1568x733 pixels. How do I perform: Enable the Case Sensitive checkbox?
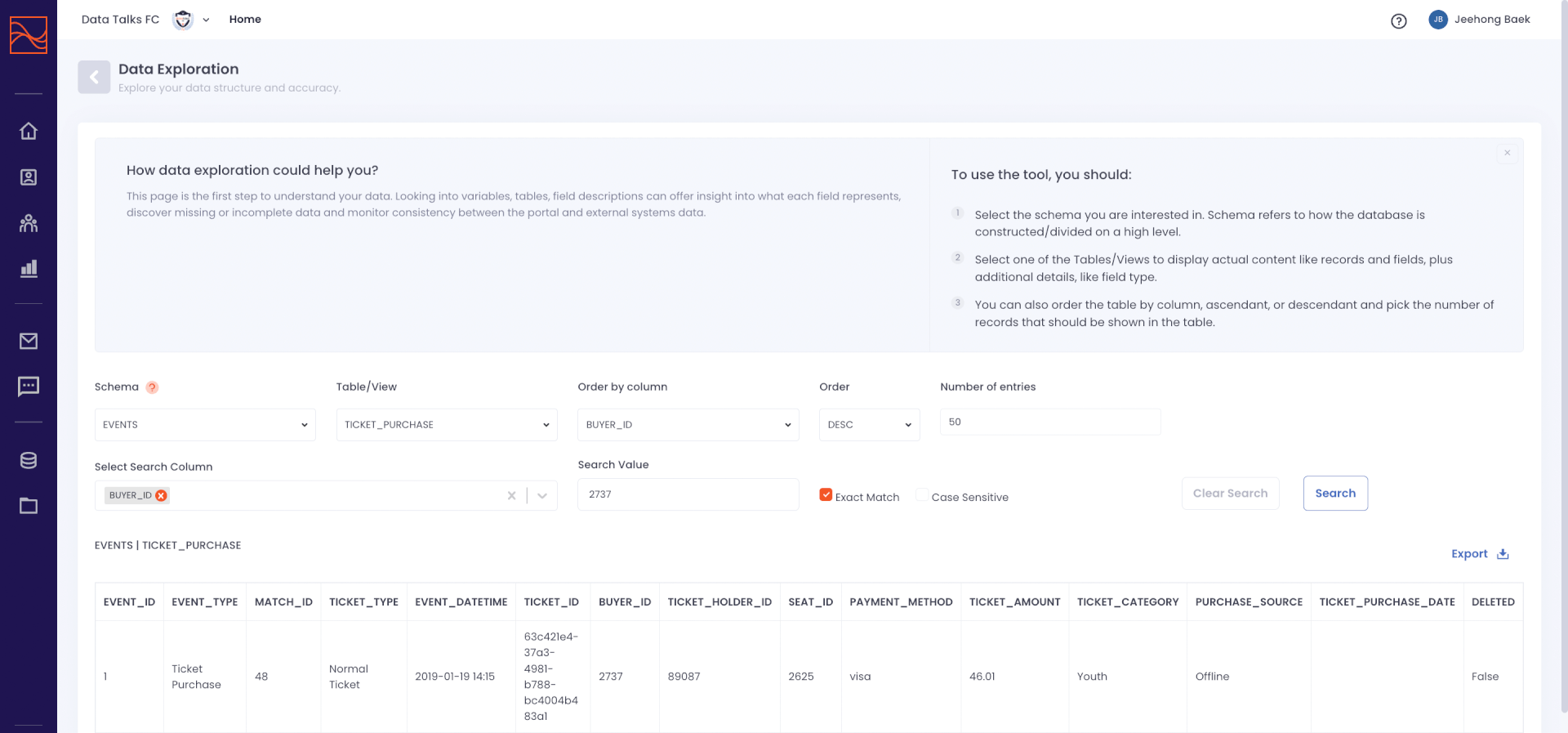(922, 495)
